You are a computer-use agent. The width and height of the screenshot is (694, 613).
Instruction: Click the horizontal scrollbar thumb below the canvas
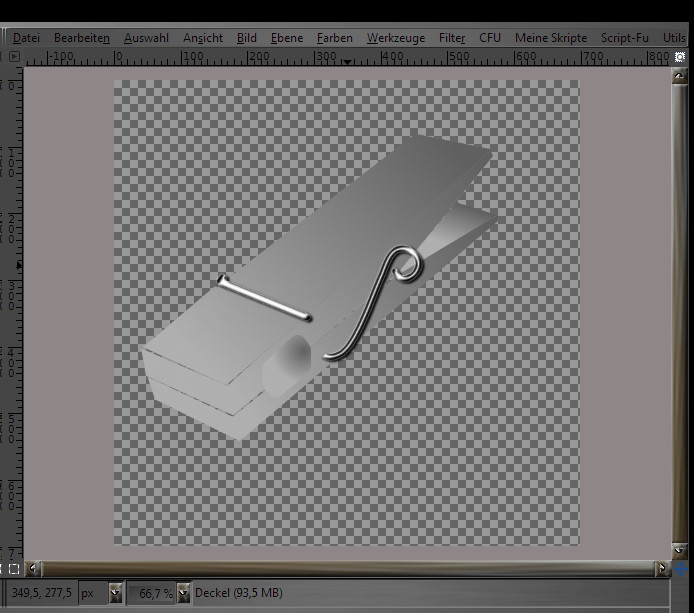348,568
